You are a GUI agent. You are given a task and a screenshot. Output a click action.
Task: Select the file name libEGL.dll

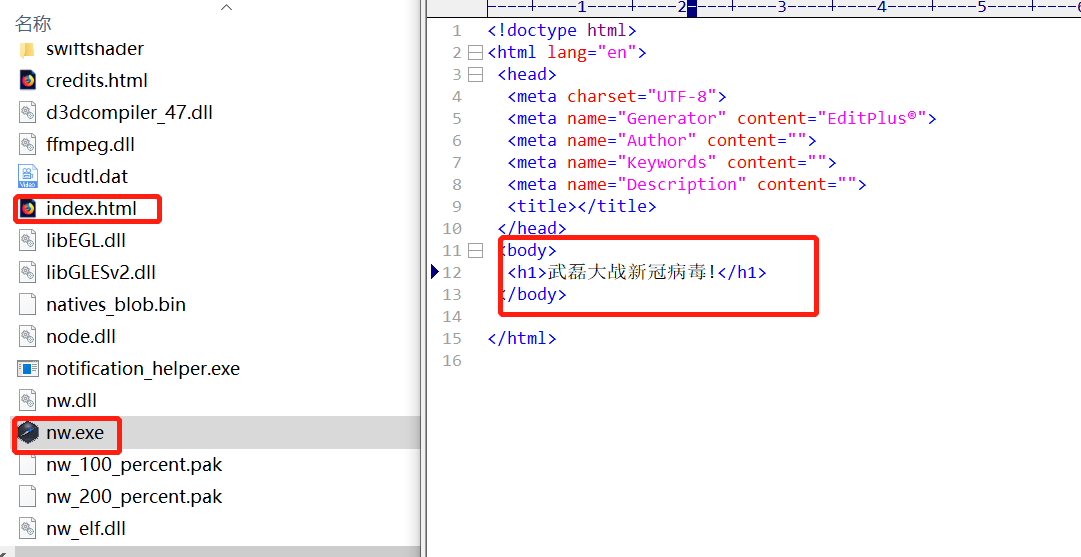tap(85, 241)
